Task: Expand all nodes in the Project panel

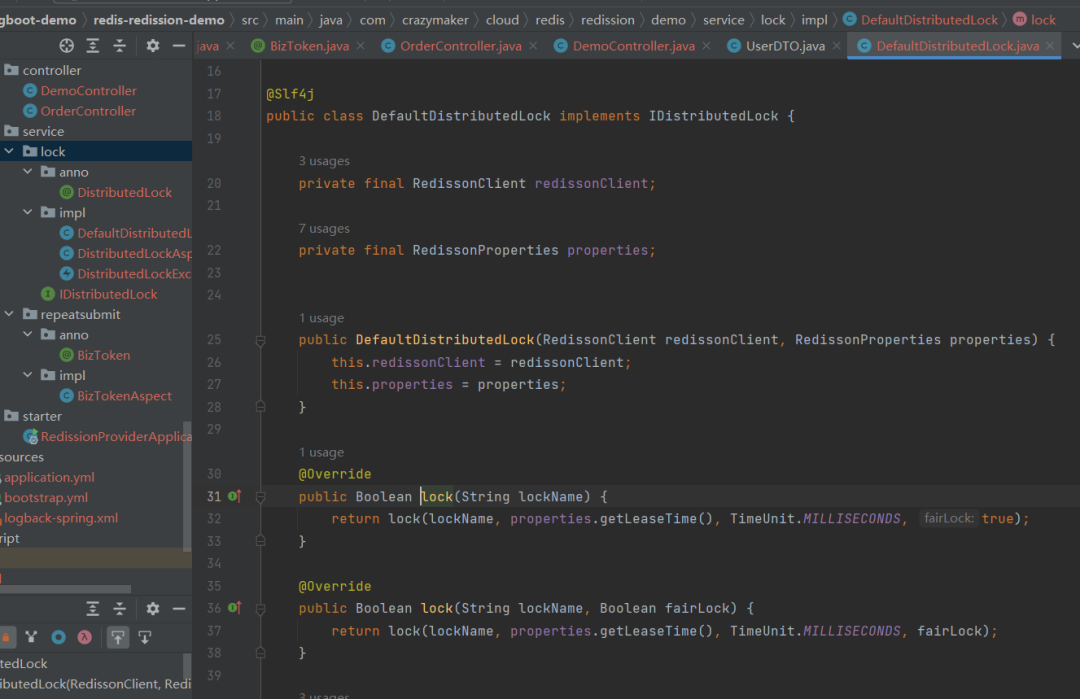Action: 92,46
